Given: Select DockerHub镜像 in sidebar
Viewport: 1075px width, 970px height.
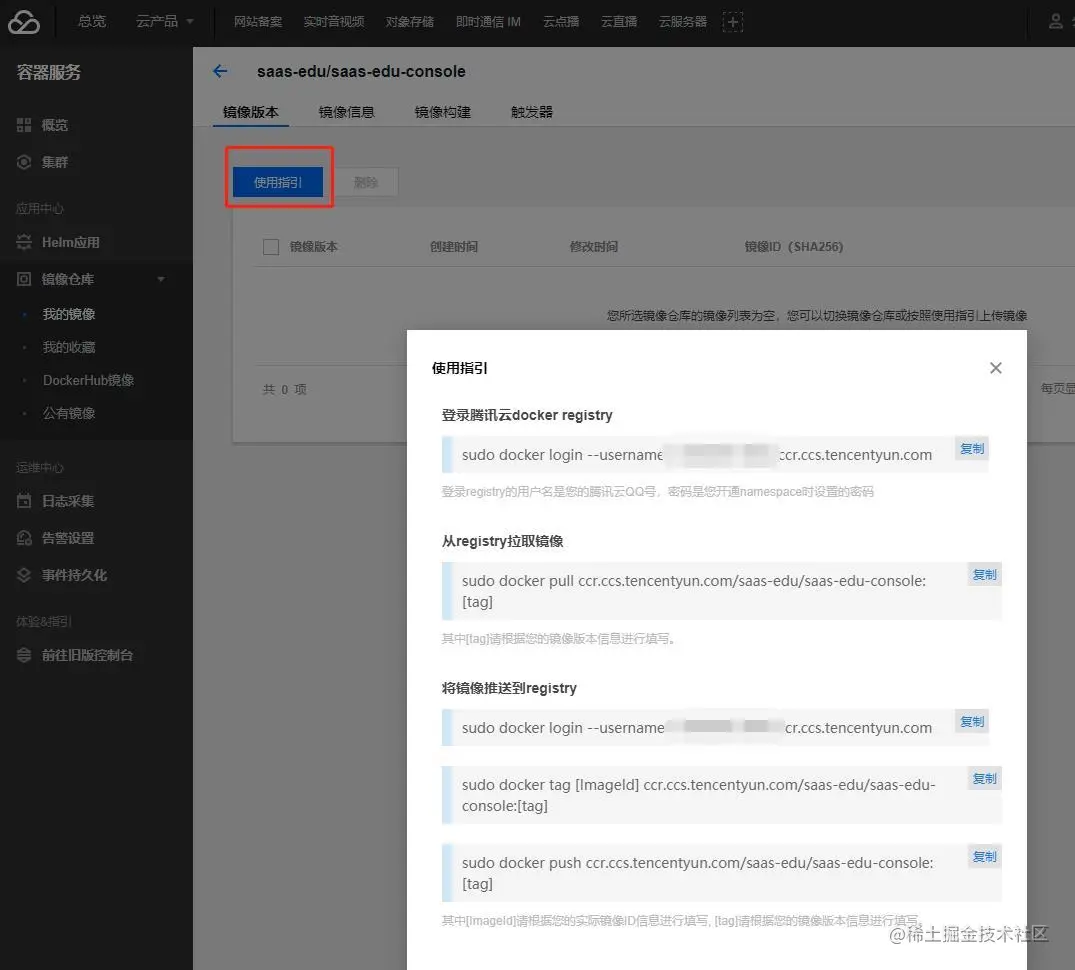Looking at the screenshot, I should (88, 380).
